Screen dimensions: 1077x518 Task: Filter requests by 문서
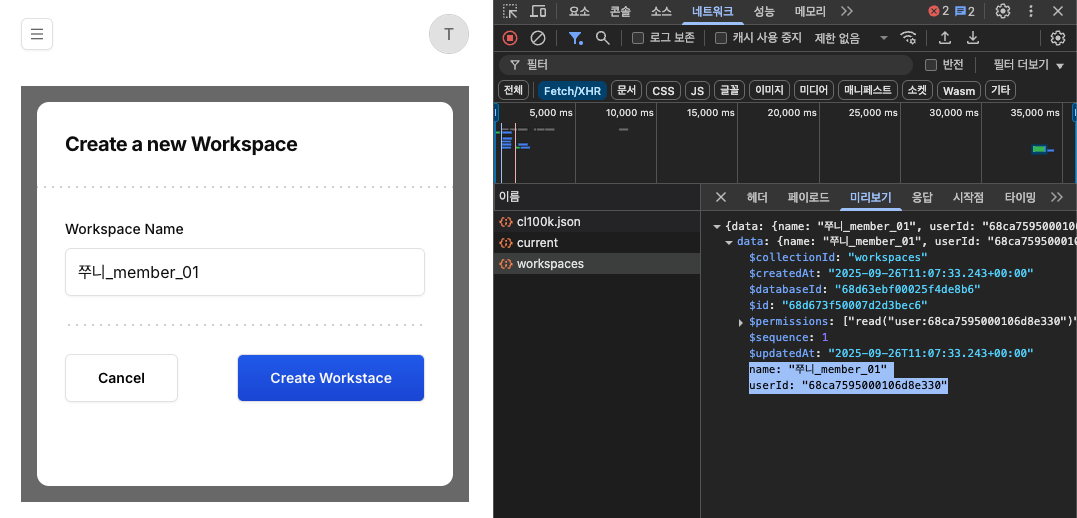pyautogui.click(x=626, y=90)
